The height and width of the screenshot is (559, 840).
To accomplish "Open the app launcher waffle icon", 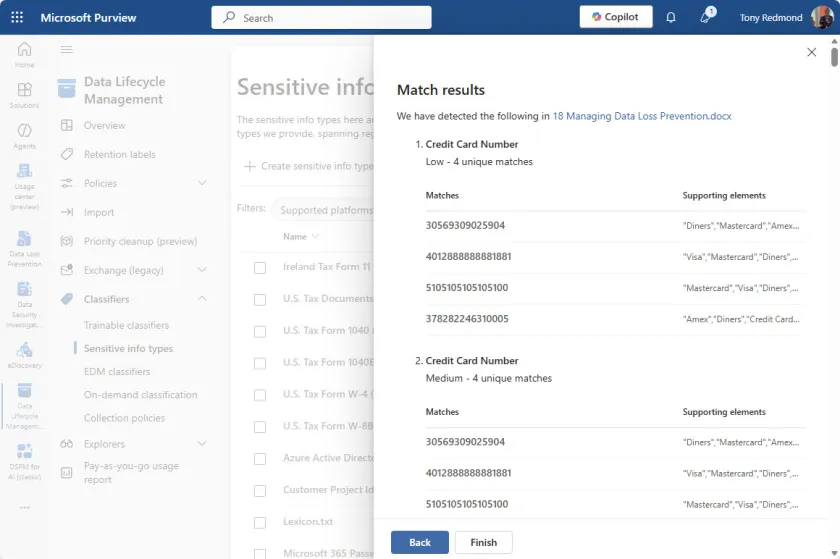I will [19, 17].
